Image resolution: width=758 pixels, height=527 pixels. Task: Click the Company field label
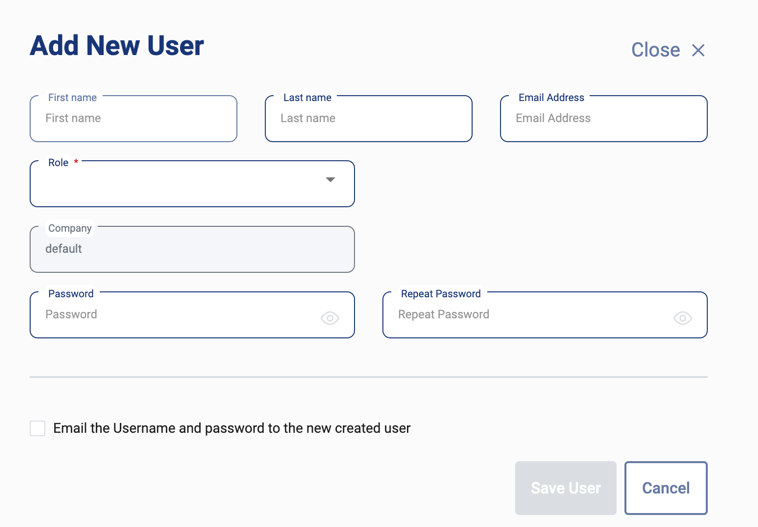pos(70,228)
